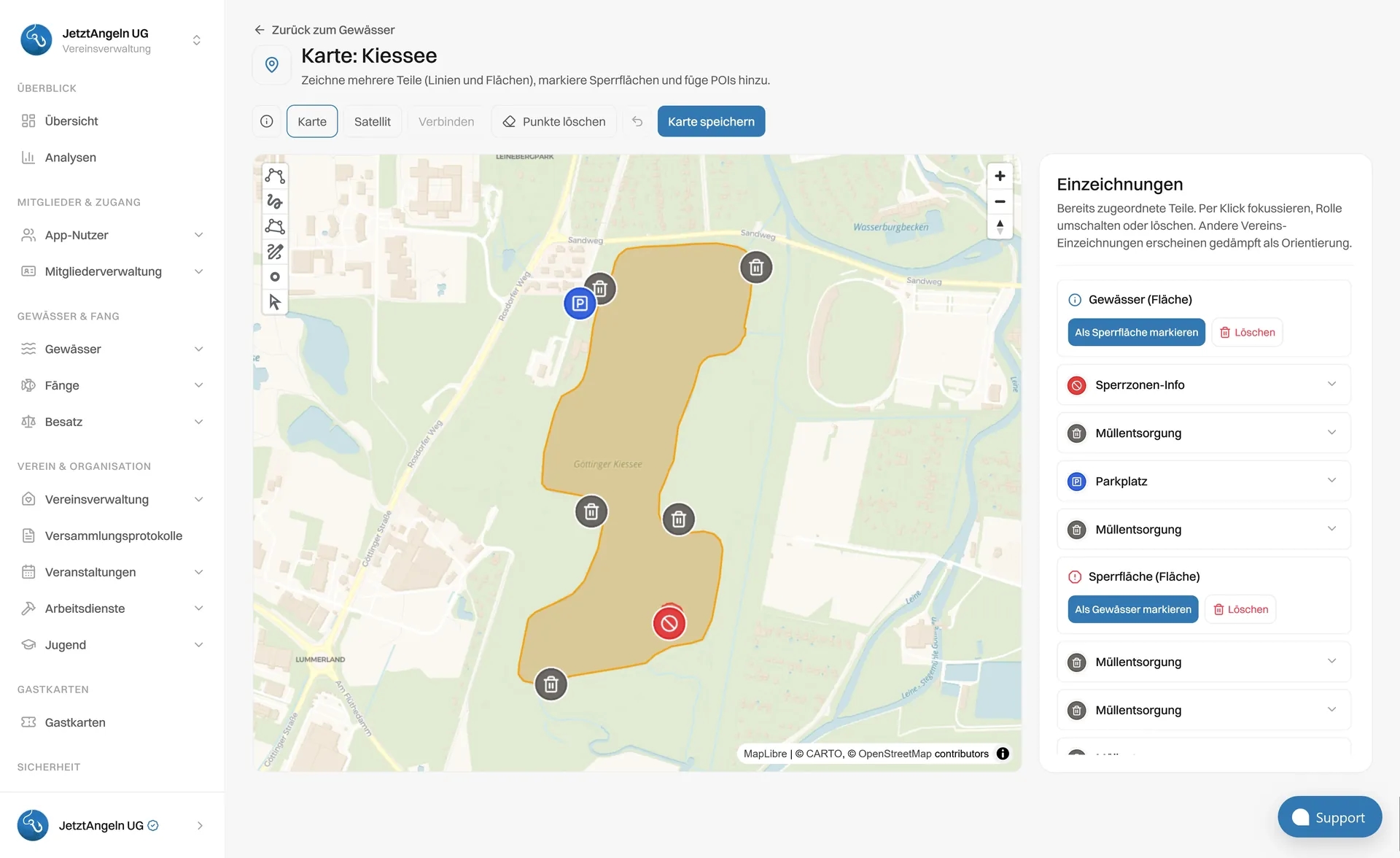The image size is (1400, 858).
Task: Switch to Satellit map view
Action: click(373, 121)
